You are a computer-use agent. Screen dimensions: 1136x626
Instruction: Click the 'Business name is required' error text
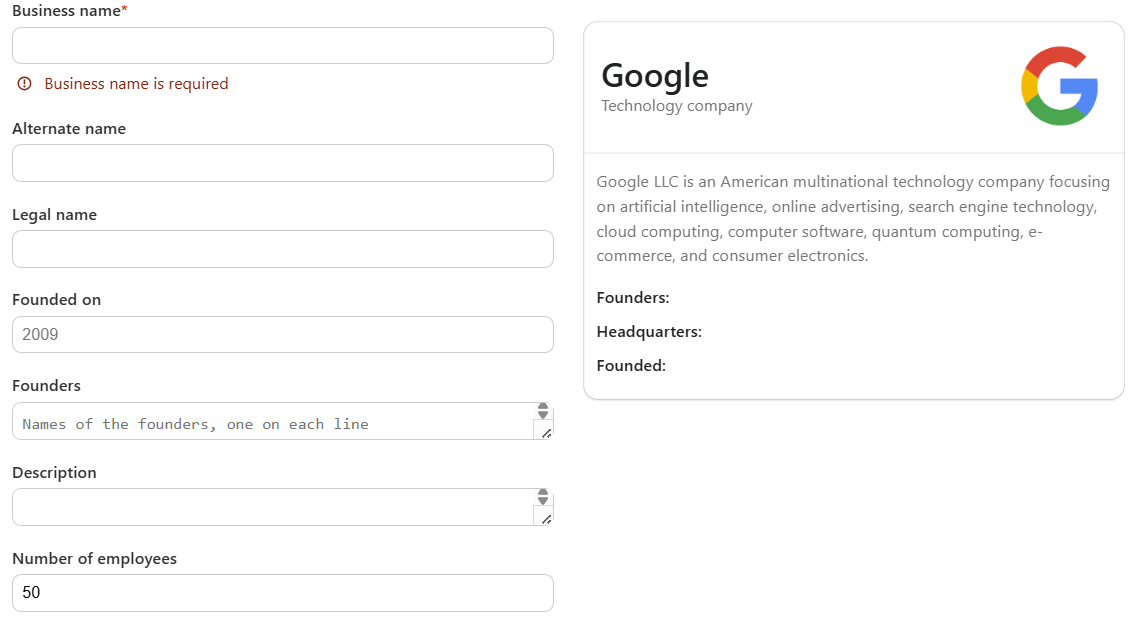tap(136, 84)
